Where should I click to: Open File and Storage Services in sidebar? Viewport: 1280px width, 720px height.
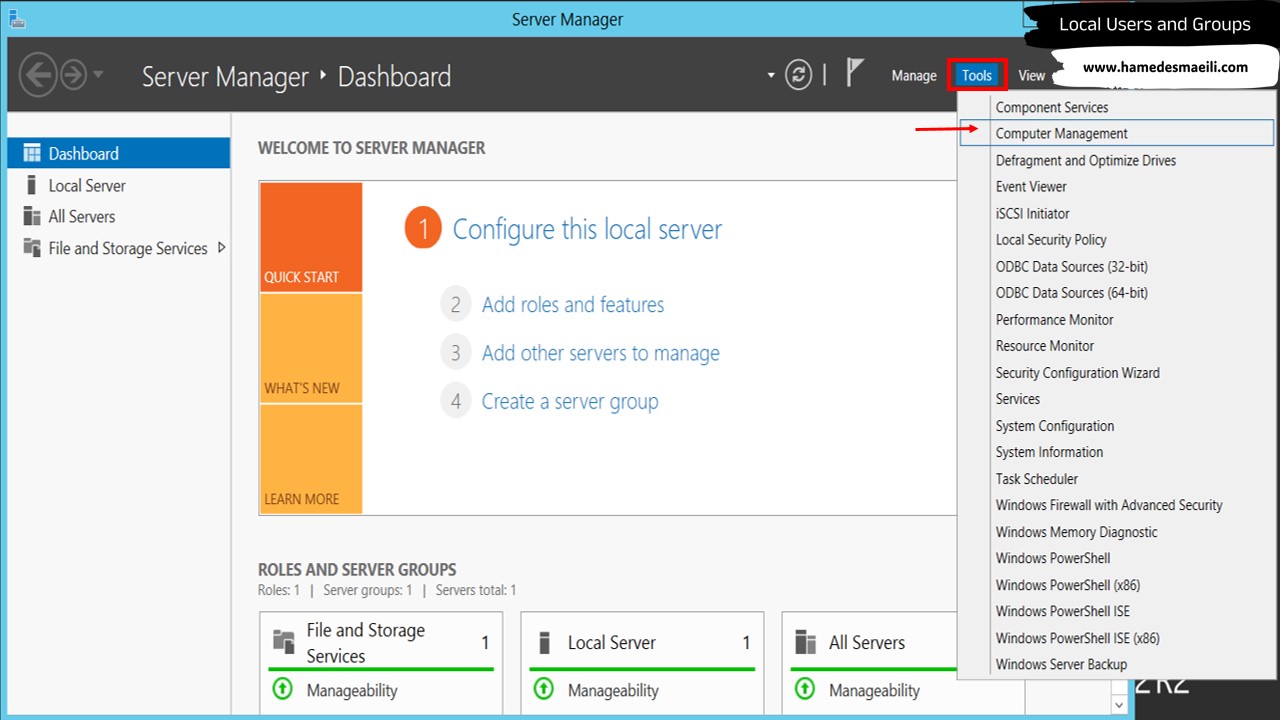coord(118,248)
